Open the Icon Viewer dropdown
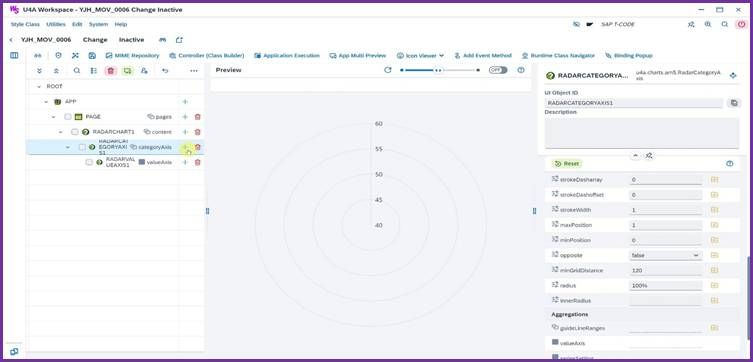This screenshot has width=753, height=362. tap(420, 56)
